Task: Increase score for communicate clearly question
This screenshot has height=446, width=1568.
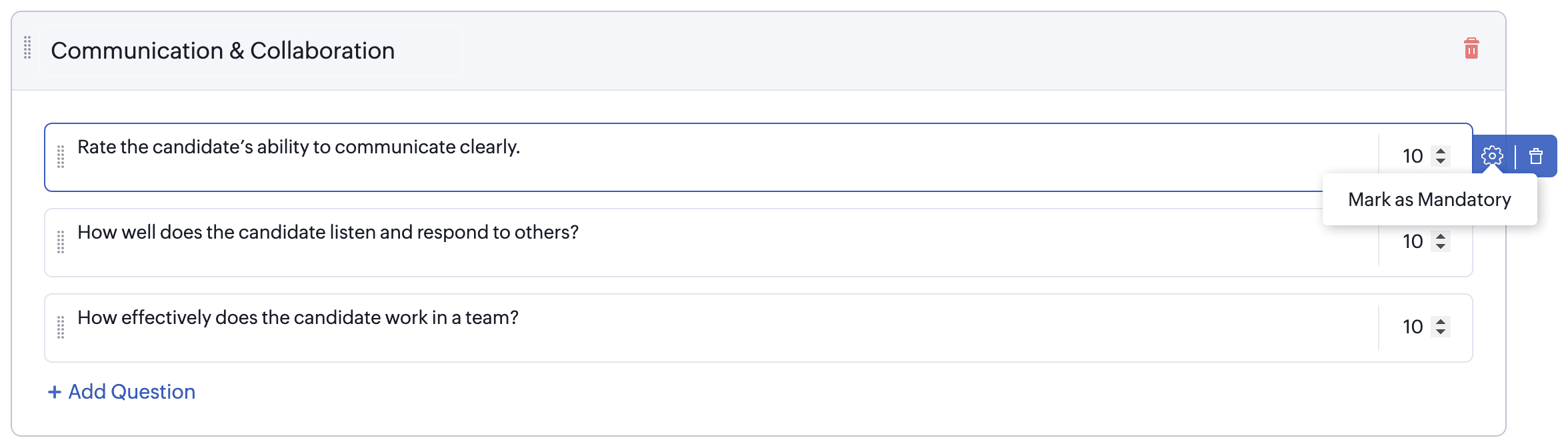Action: 1441,151
